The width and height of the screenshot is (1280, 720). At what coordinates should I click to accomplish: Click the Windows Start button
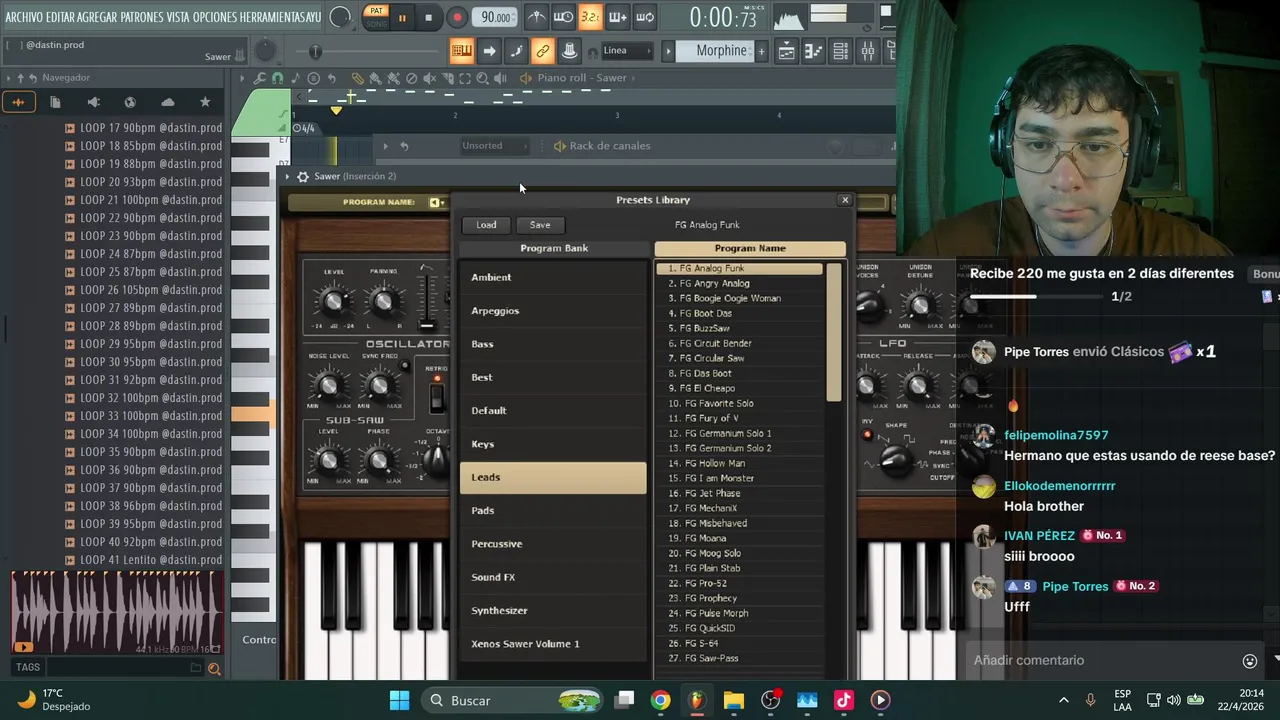399,700
